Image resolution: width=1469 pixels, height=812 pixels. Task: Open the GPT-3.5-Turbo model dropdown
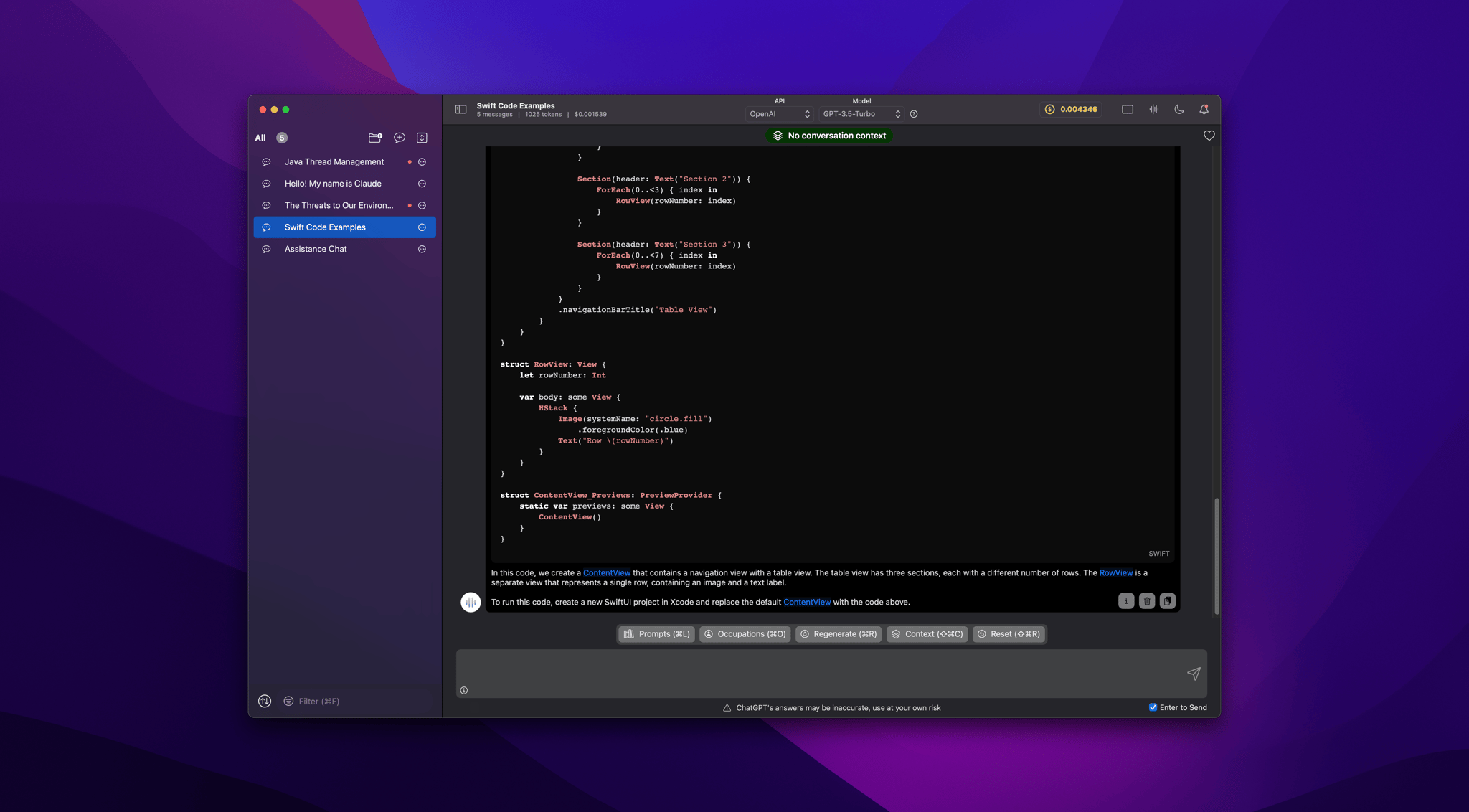[x=861, y=114]
